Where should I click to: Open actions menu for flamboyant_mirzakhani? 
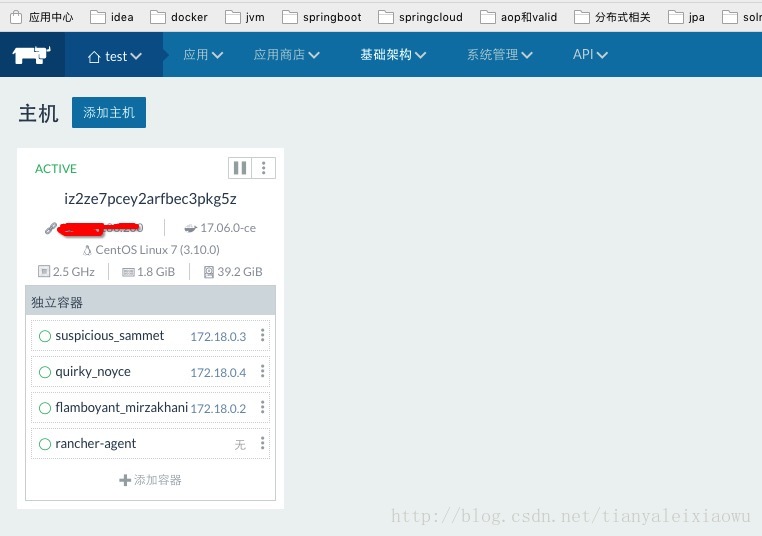point(262,407)
